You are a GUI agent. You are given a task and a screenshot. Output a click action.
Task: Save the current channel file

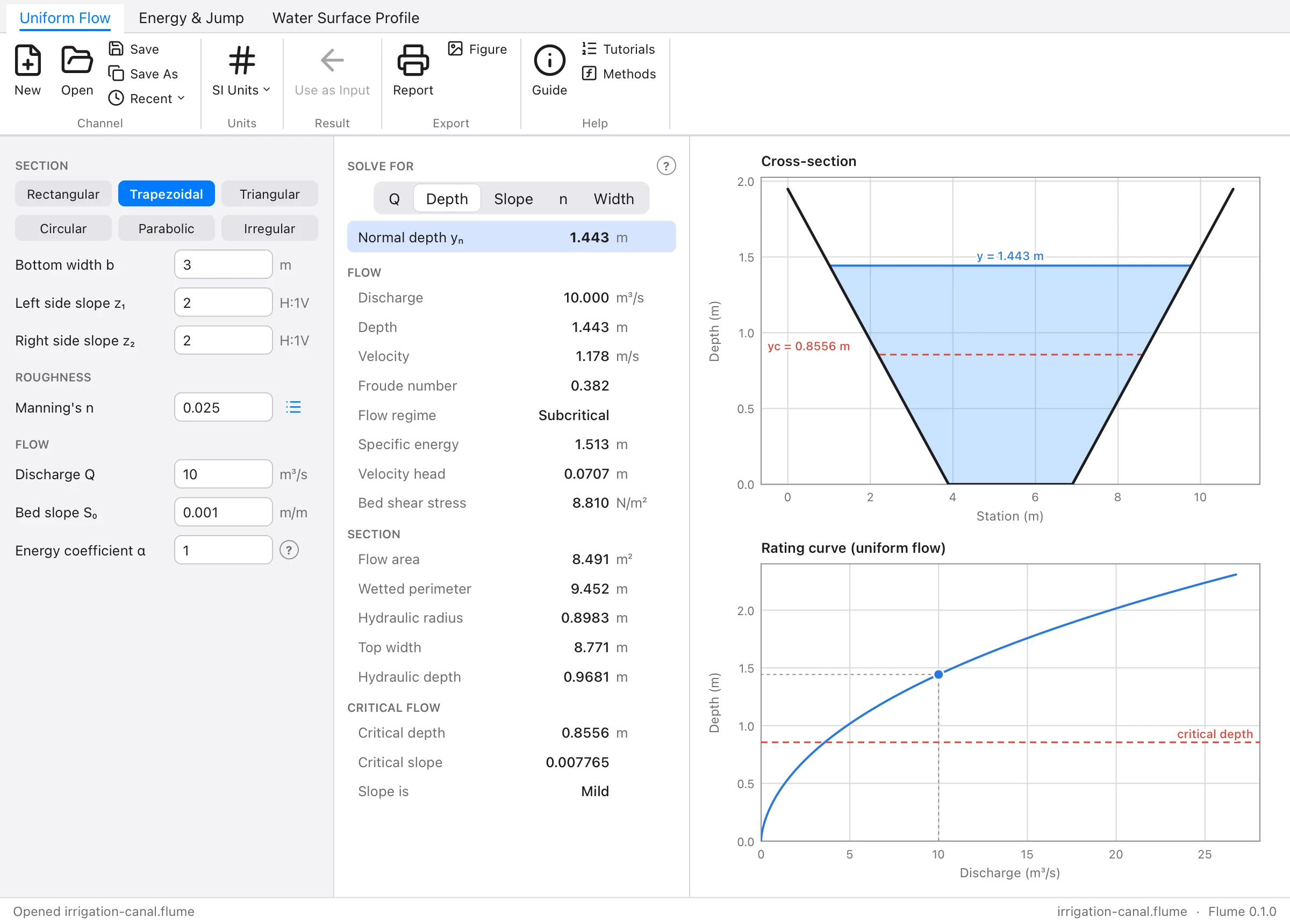(134, 49)
